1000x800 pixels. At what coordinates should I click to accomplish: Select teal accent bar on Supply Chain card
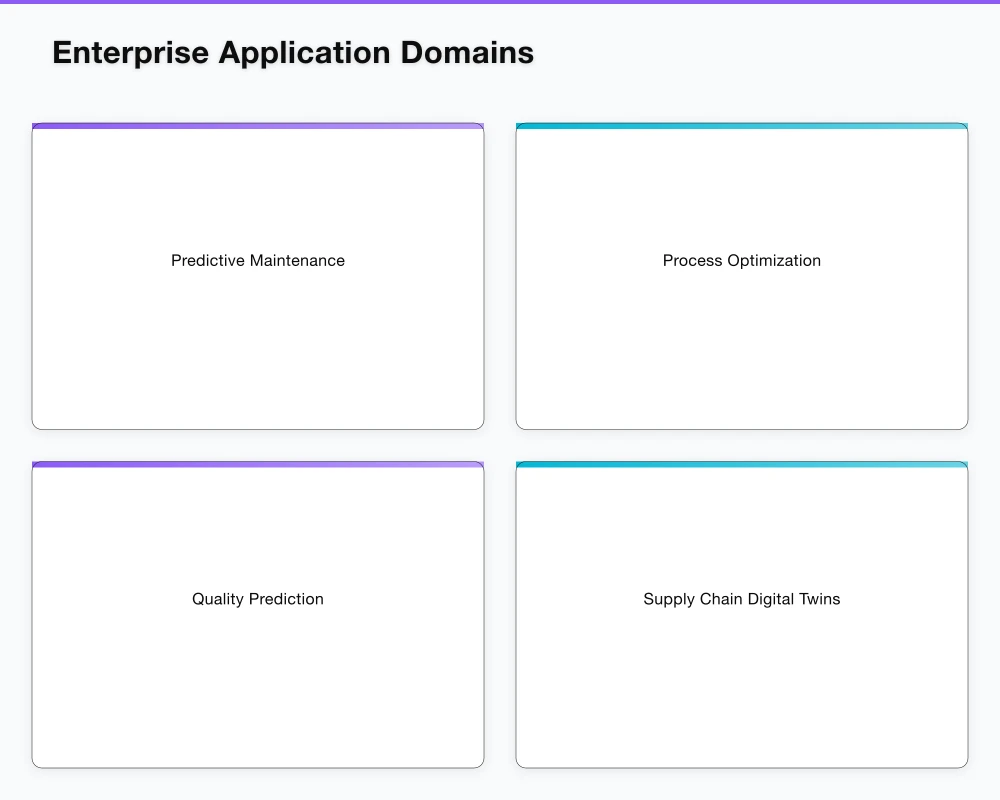coord(741,465)
